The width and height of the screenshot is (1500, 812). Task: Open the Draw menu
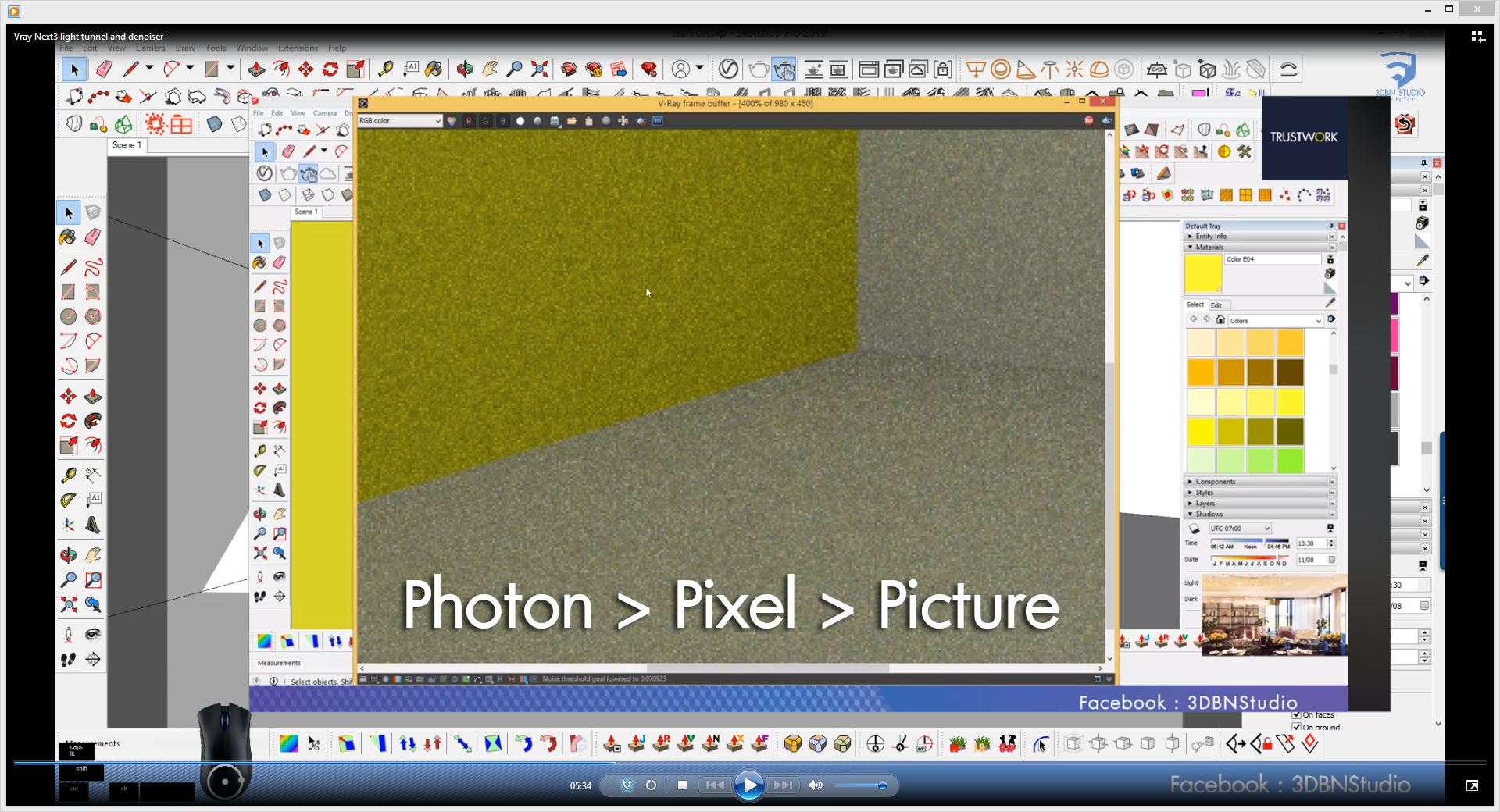[185, 48]
